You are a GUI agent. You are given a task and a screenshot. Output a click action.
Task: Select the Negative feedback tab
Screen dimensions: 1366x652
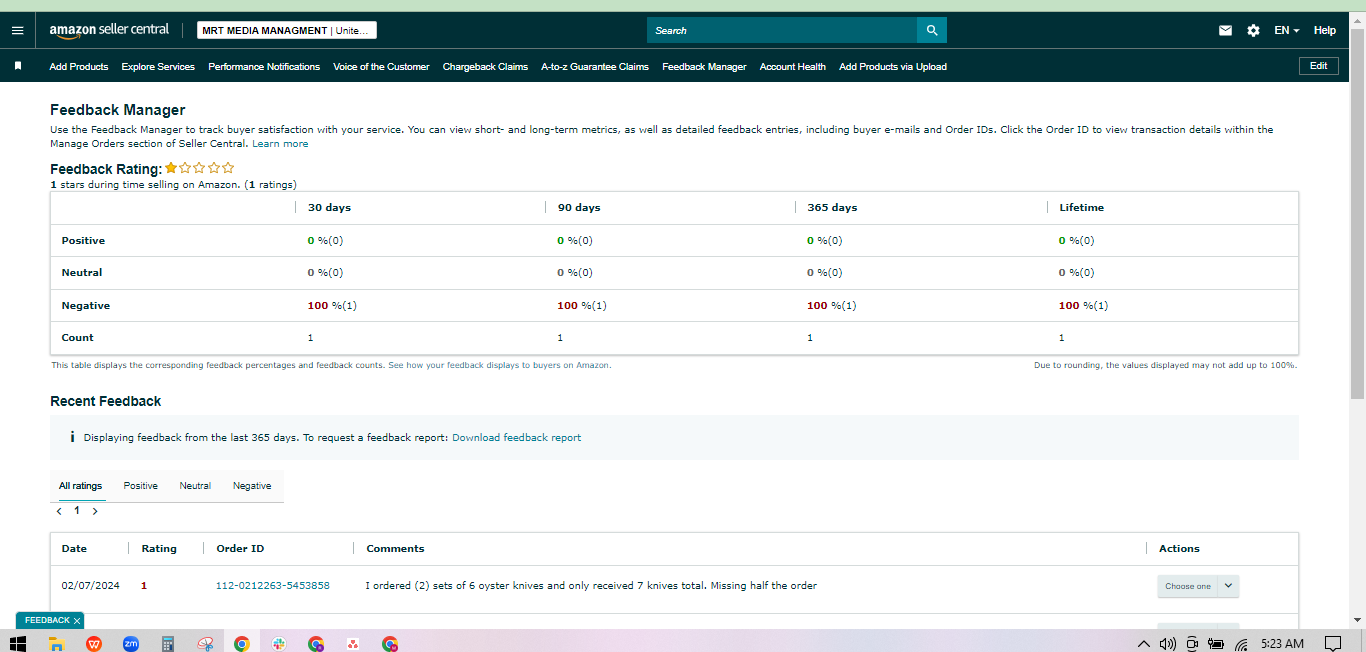tap(252, 486)
